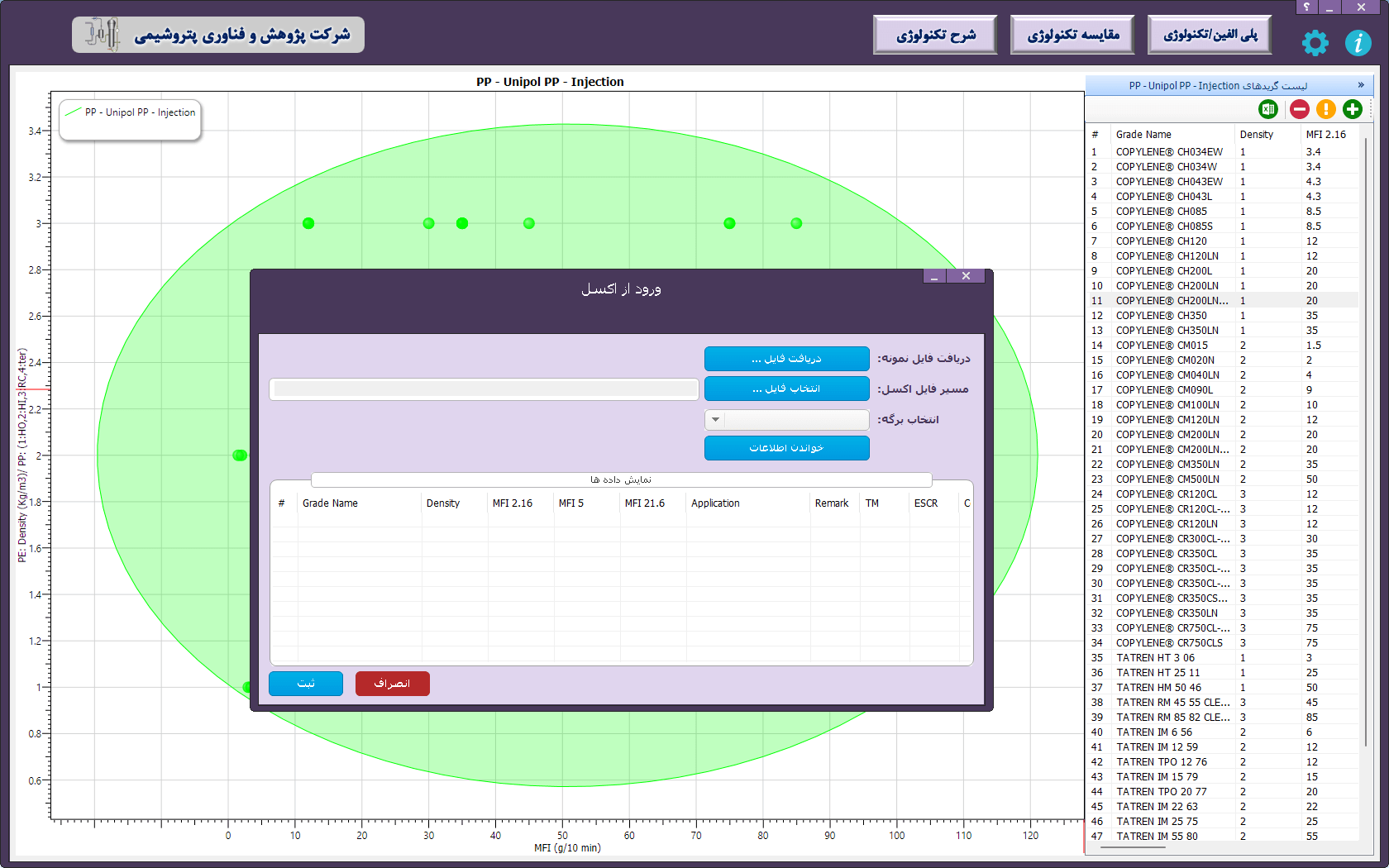This screenshot has height=868, width=1389.
Task: Select row TATREN IM 6 56
Action: [1224, 732]
